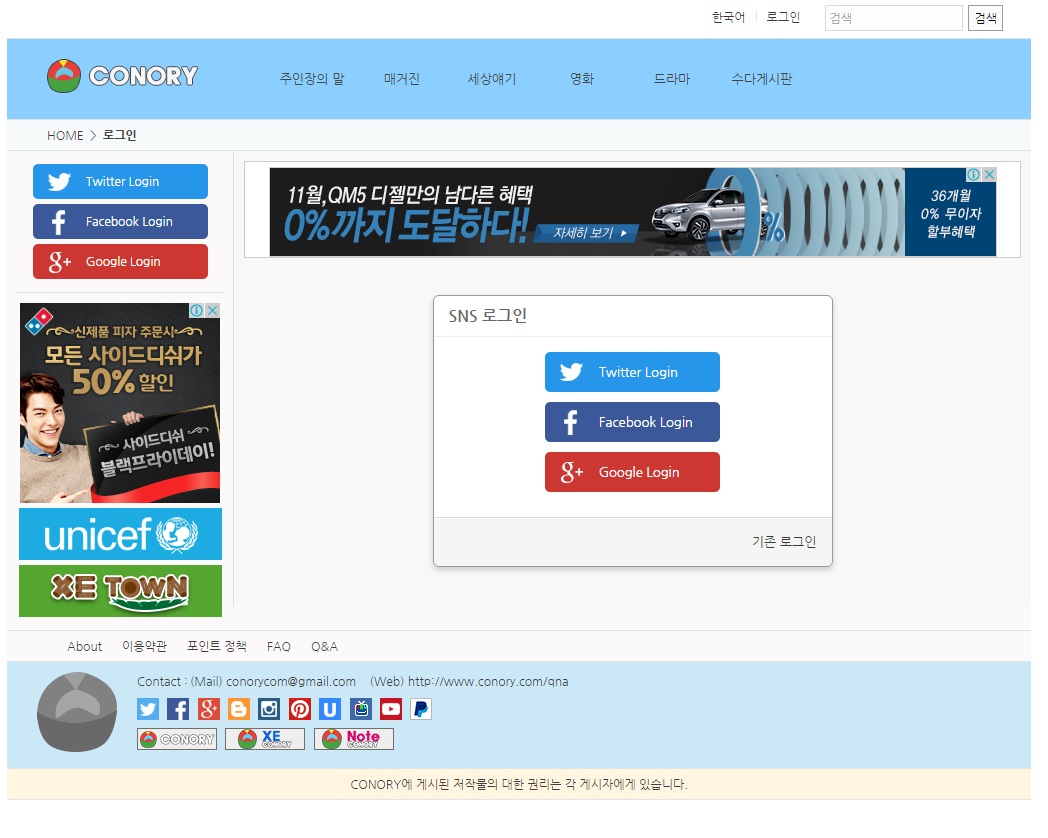
Task: Click the Instagram icon in footer
Action: coord(269,709)
